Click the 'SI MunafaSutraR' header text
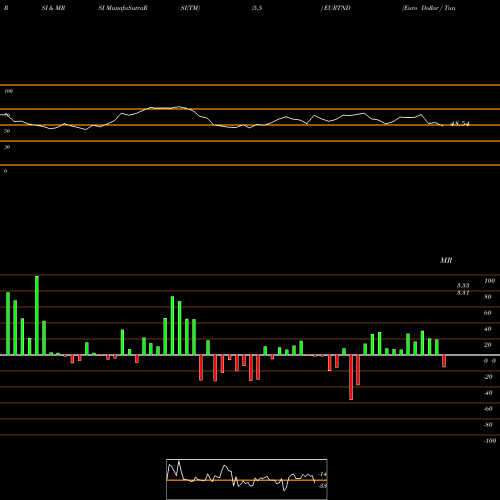The image size is (500, 500). (x=123, y=8)
